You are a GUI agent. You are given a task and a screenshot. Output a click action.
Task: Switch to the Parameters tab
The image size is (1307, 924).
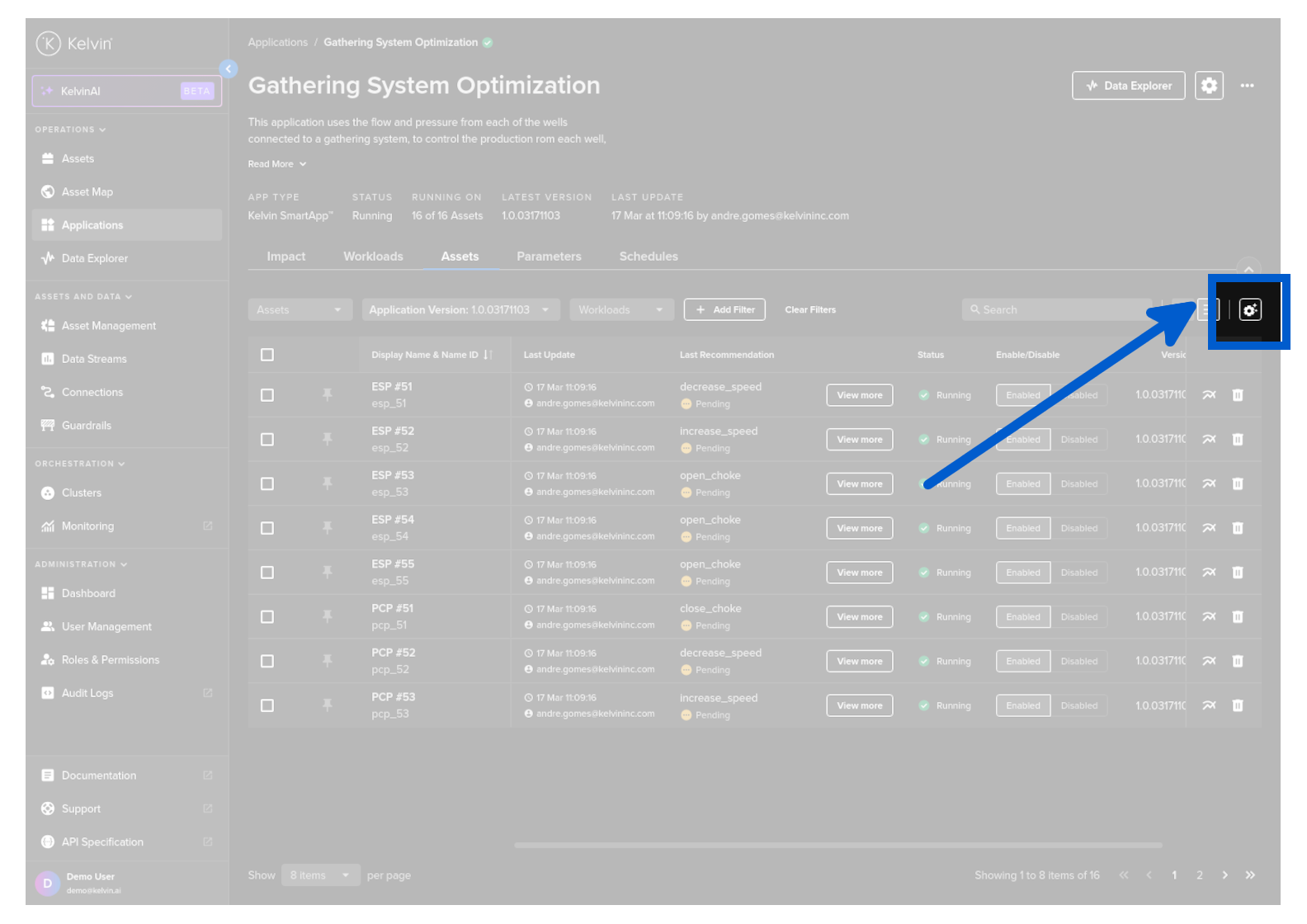549,257
